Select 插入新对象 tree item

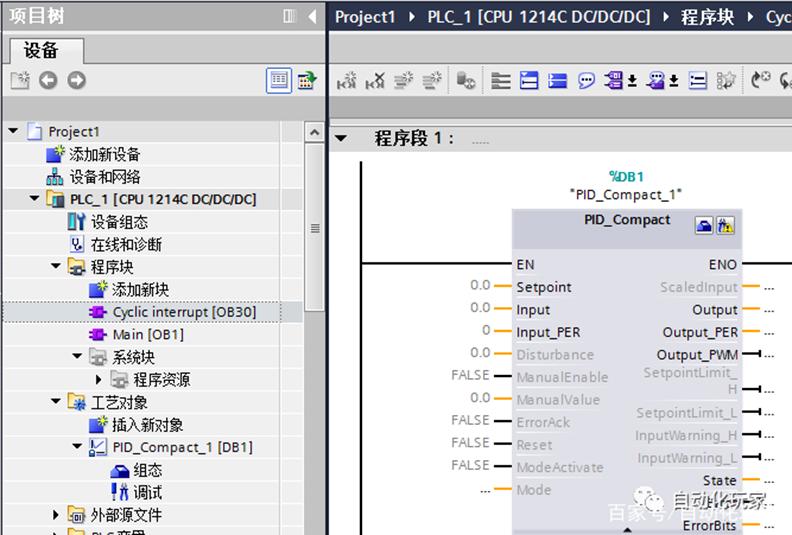click(147, 425)
